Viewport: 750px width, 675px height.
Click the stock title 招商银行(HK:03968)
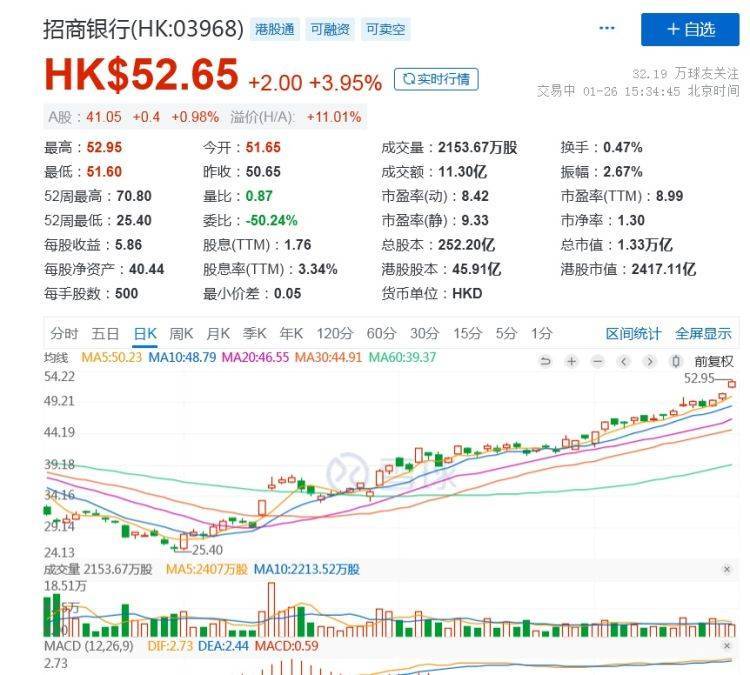click(143, 29)
